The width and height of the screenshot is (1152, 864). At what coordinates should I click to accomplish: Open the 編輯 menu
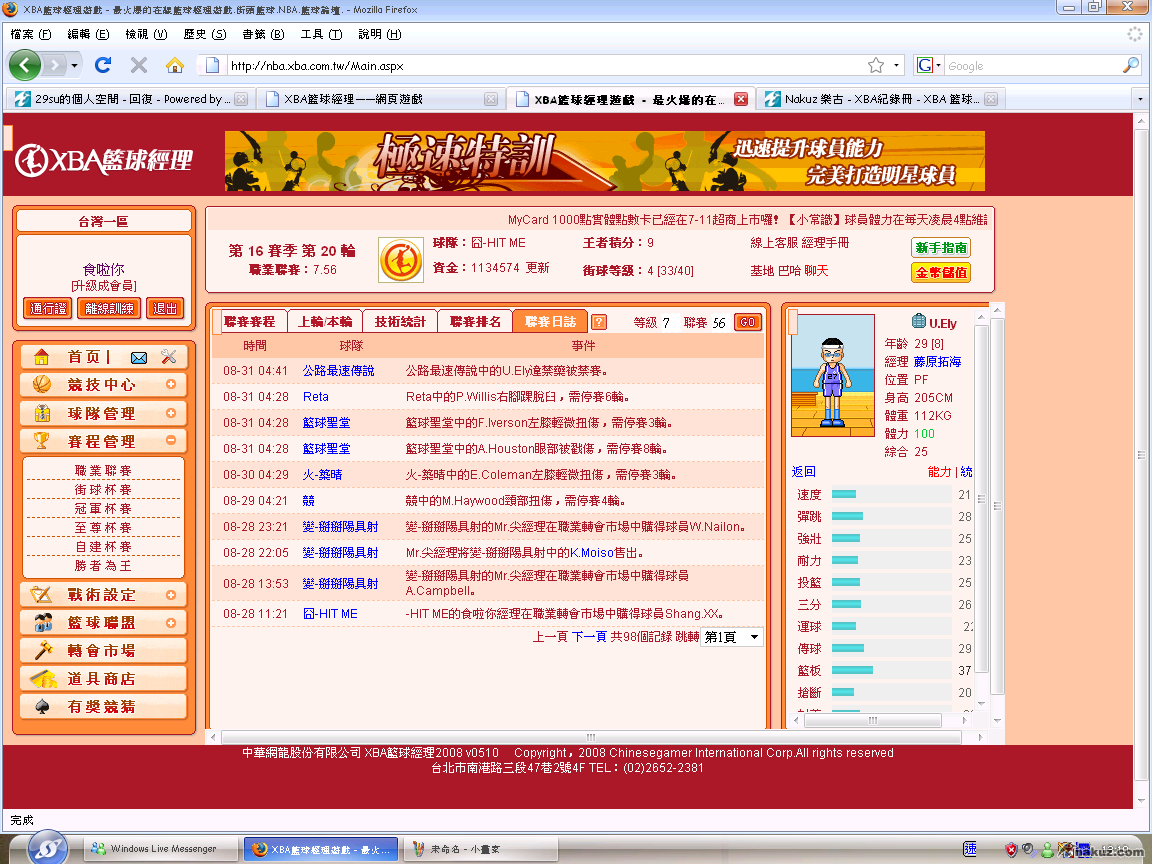tap(87, 34)
